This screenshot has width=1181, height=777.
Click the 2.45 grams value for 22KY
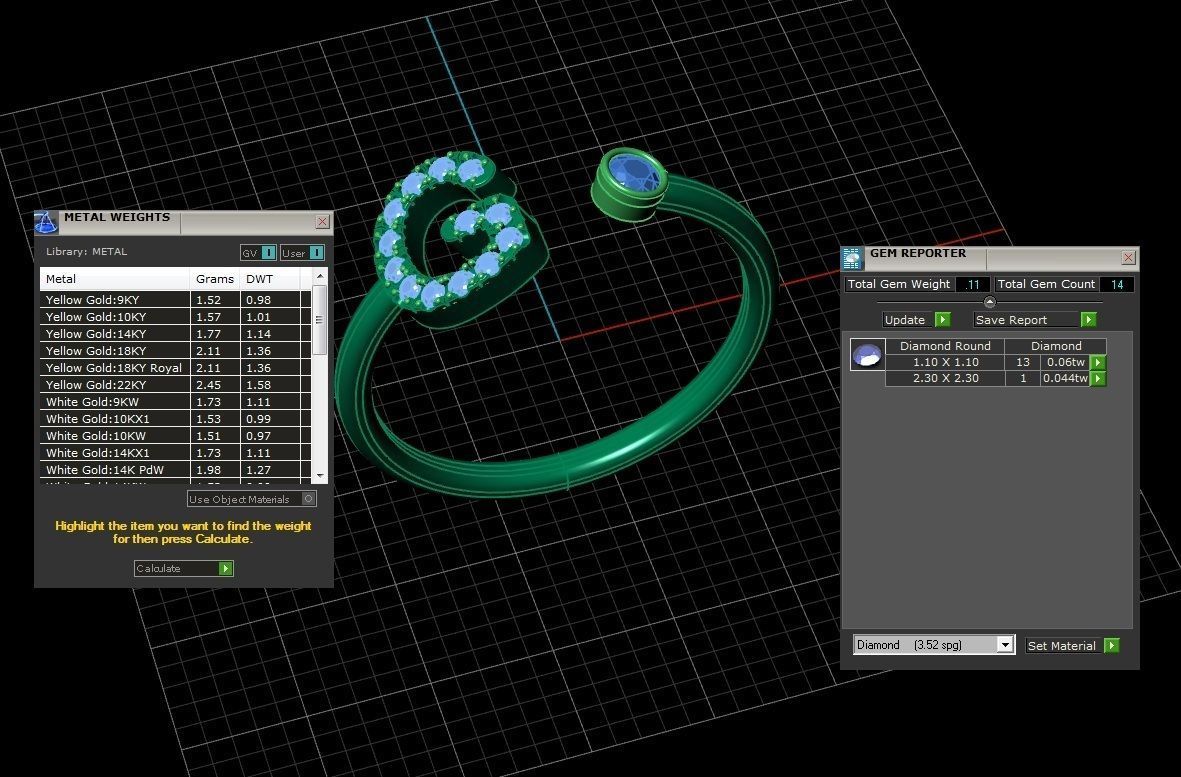click(209, 385)
